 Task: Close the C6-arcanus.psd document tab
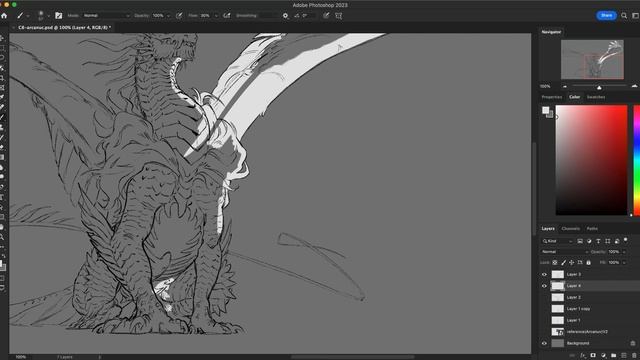[x=13, y=27]
